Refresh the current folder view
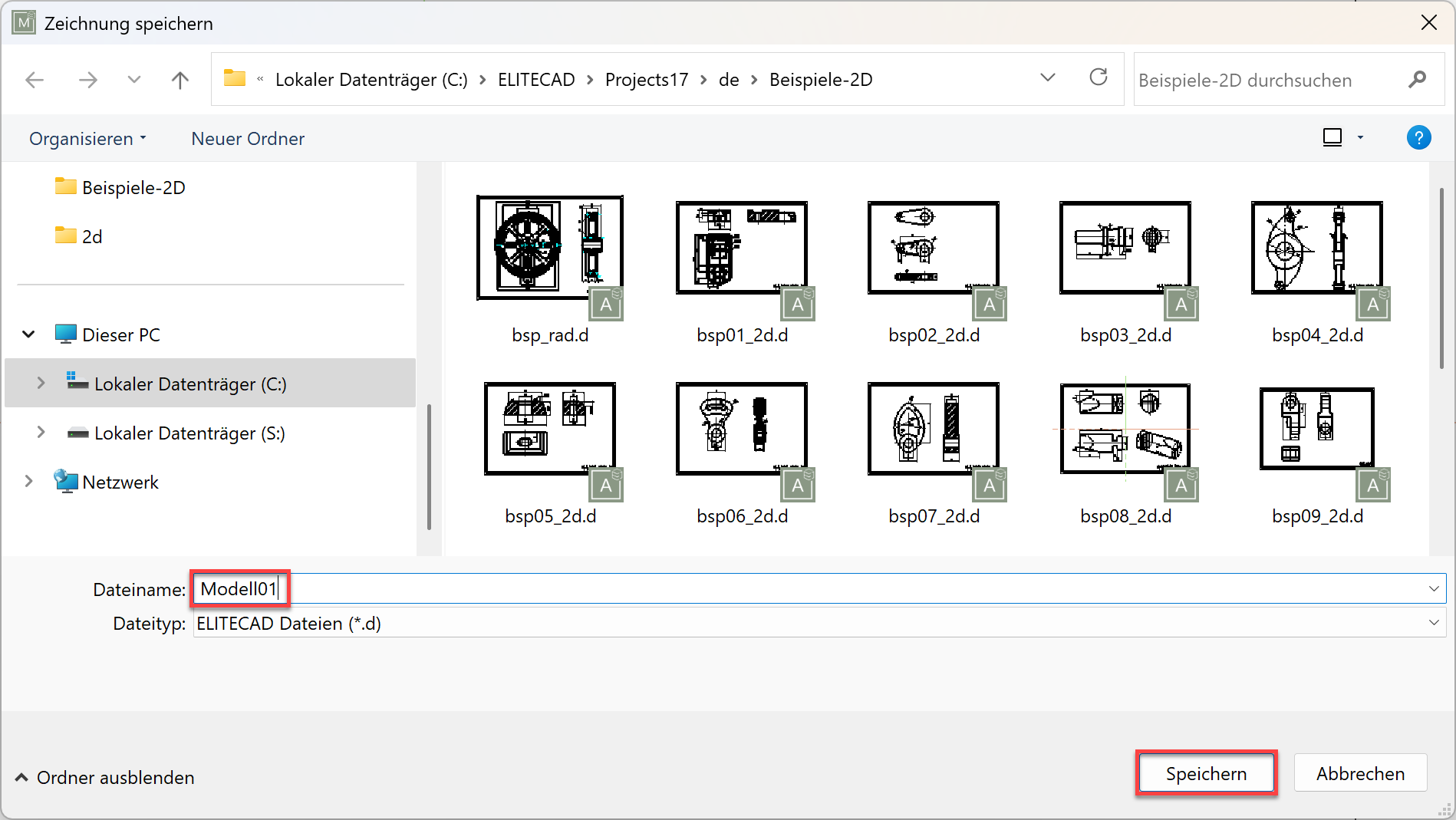The width and height of the screenshot is (1456, 820). (1099, 77)
